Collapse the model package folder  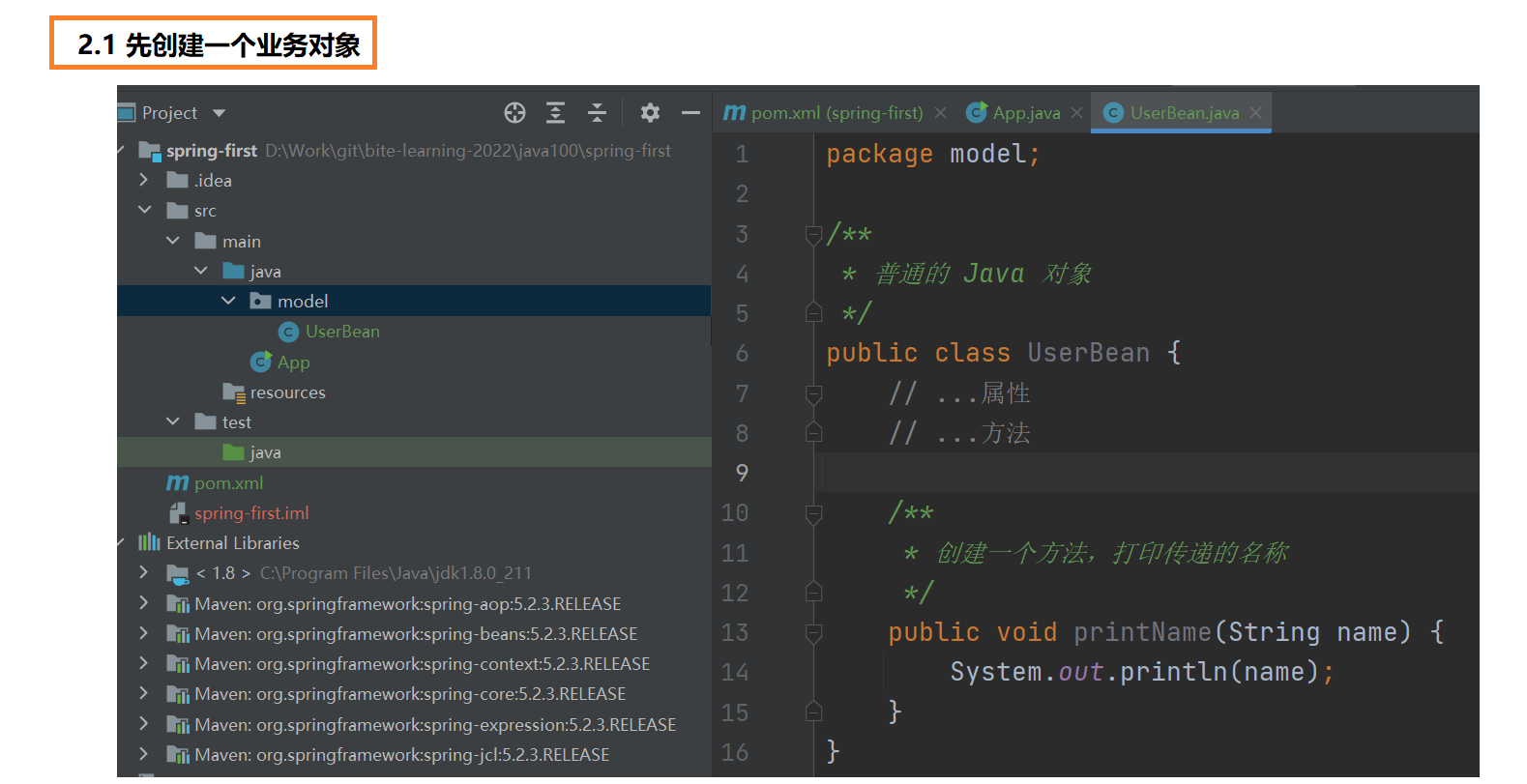pyautogui.click(x=229, y=302)
